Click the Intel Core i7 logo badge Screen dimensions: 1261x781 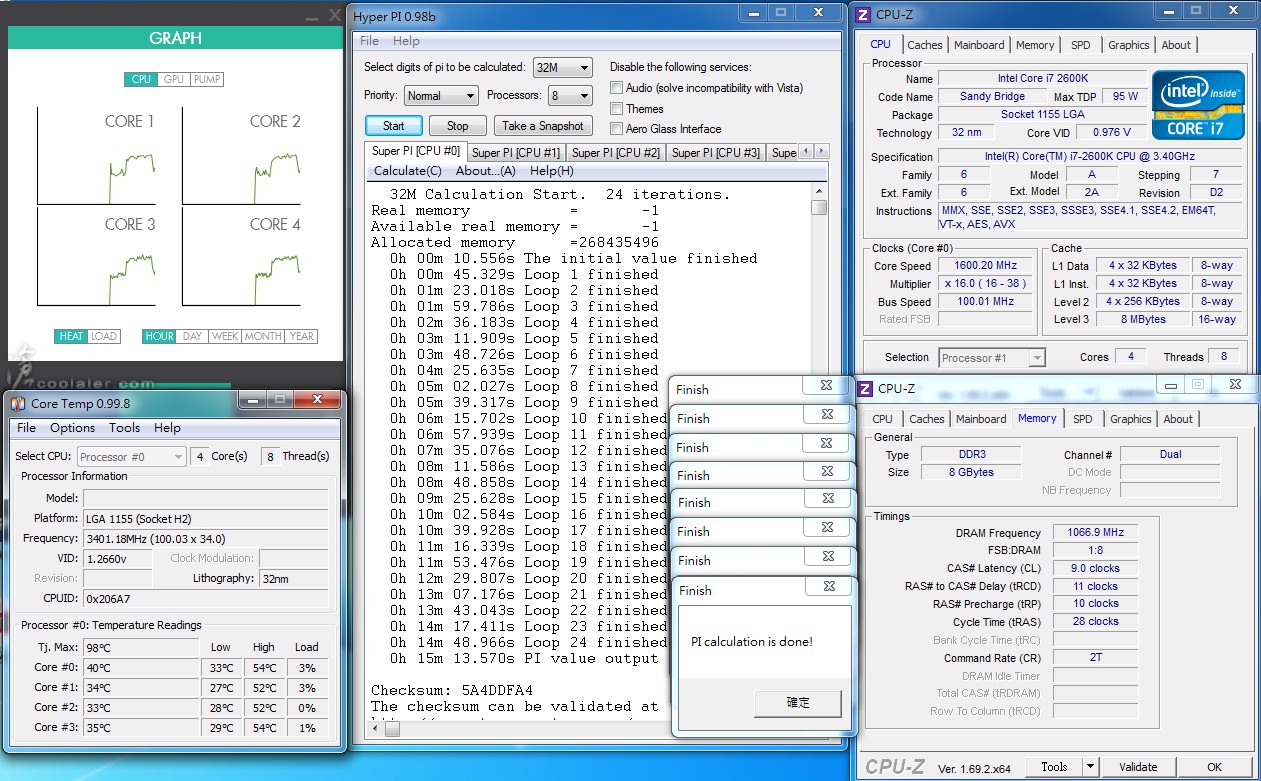[x=1198, y=105]
